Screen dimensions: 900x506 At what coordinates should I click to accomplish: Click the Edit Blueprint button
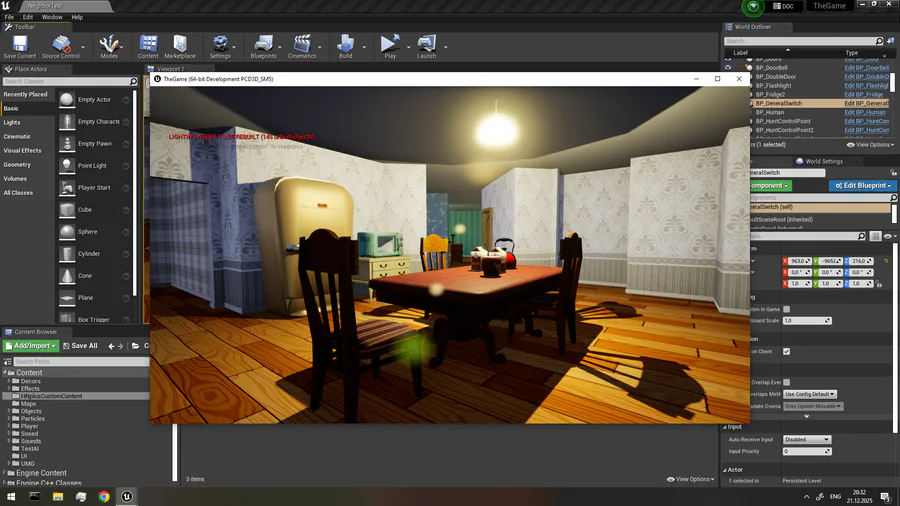[x=863, y=186]
